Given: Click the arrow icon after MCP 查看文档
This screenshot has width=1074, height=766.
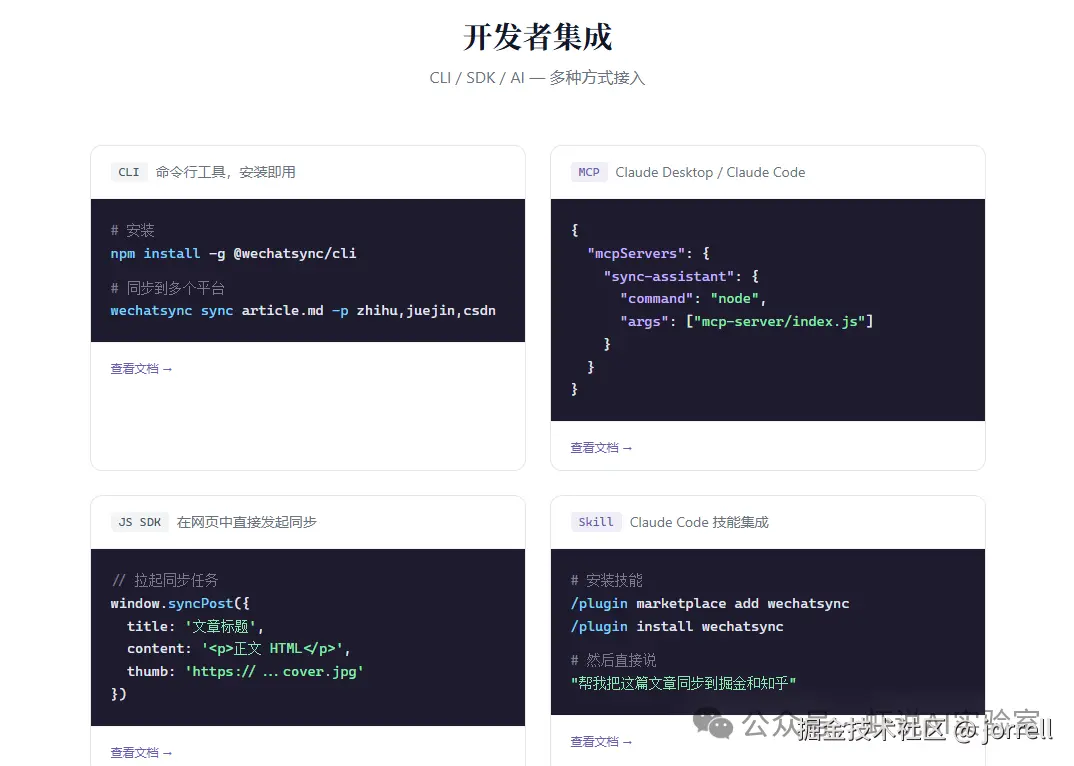Looking at the screenshot, I should click(x=629, y=447).
